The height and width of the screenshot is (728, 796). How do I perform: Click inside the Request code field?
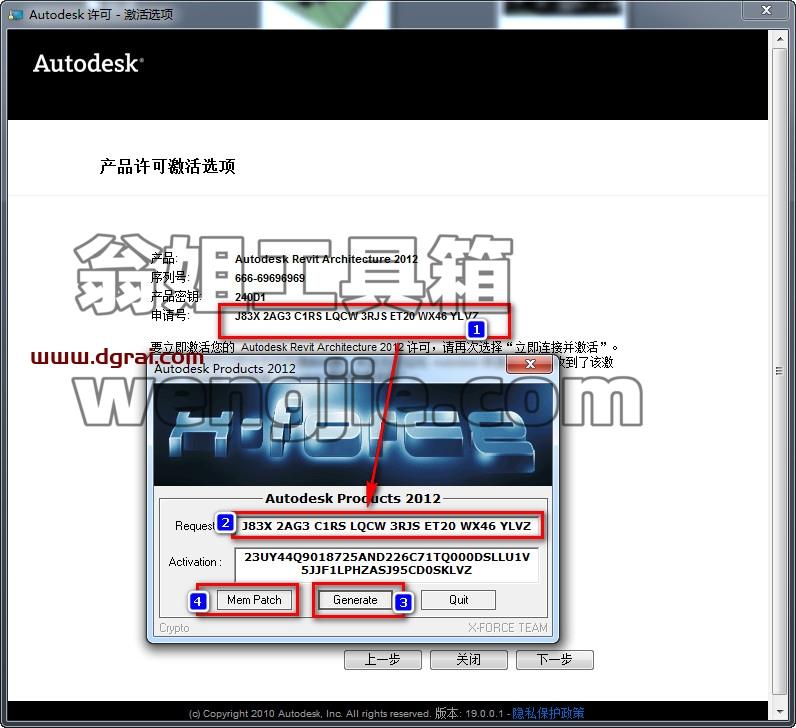[x=386, y=526]
